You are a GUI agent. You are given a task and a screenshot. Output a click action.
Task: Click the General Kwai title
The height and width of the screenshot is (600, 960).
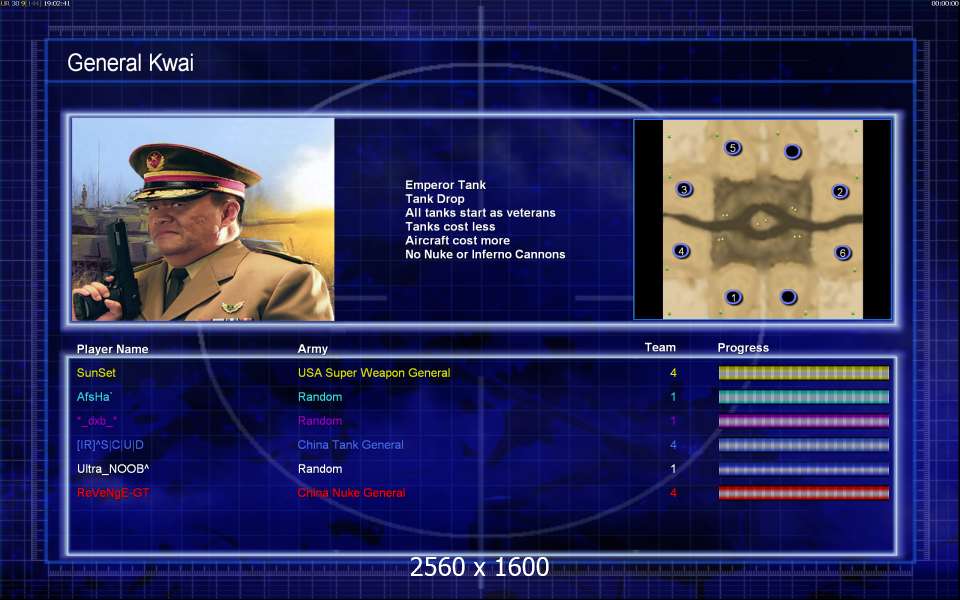coord(130,62)
